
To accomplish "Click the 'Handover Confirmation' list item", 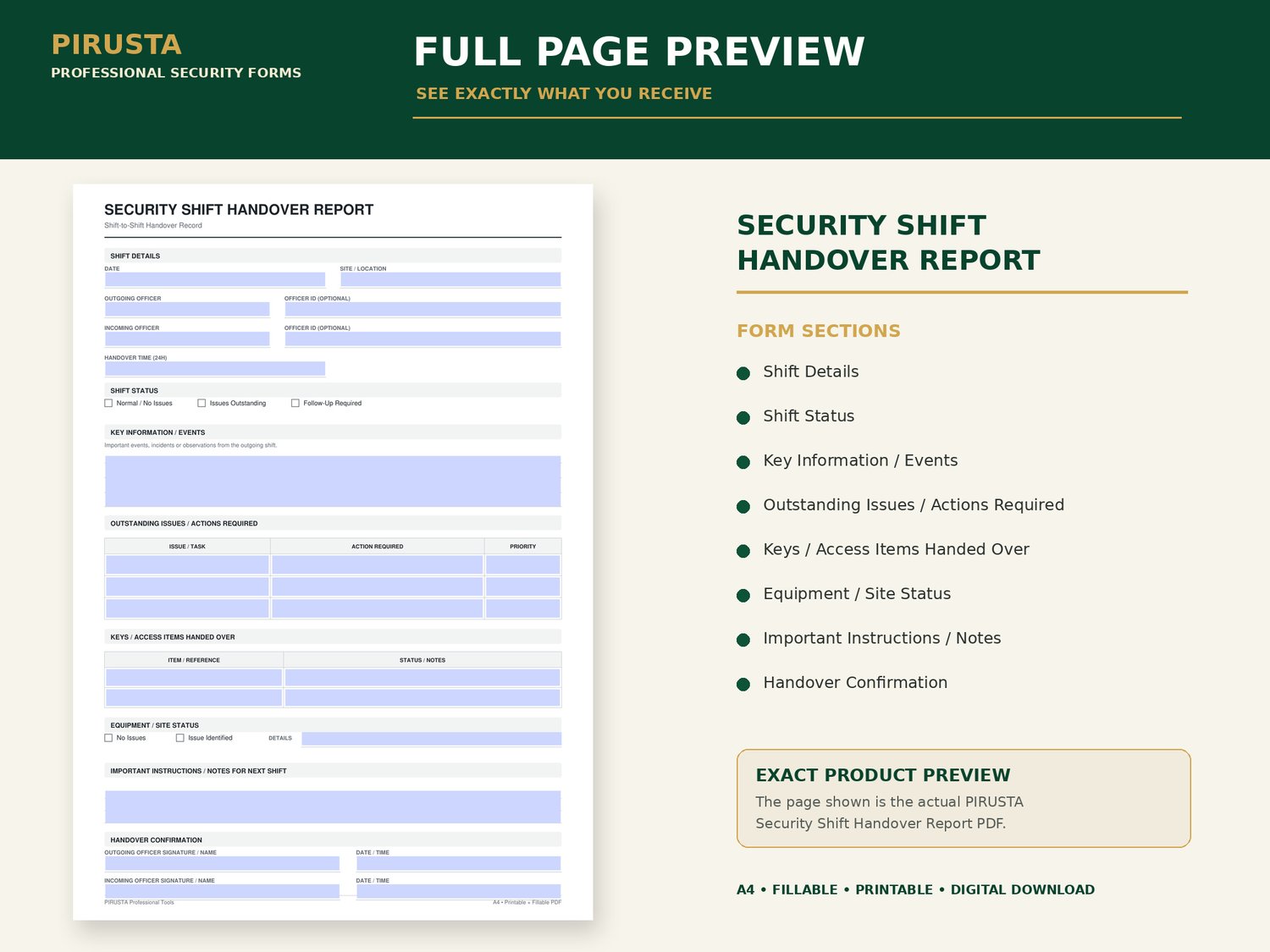I will [x=855, y=682].
